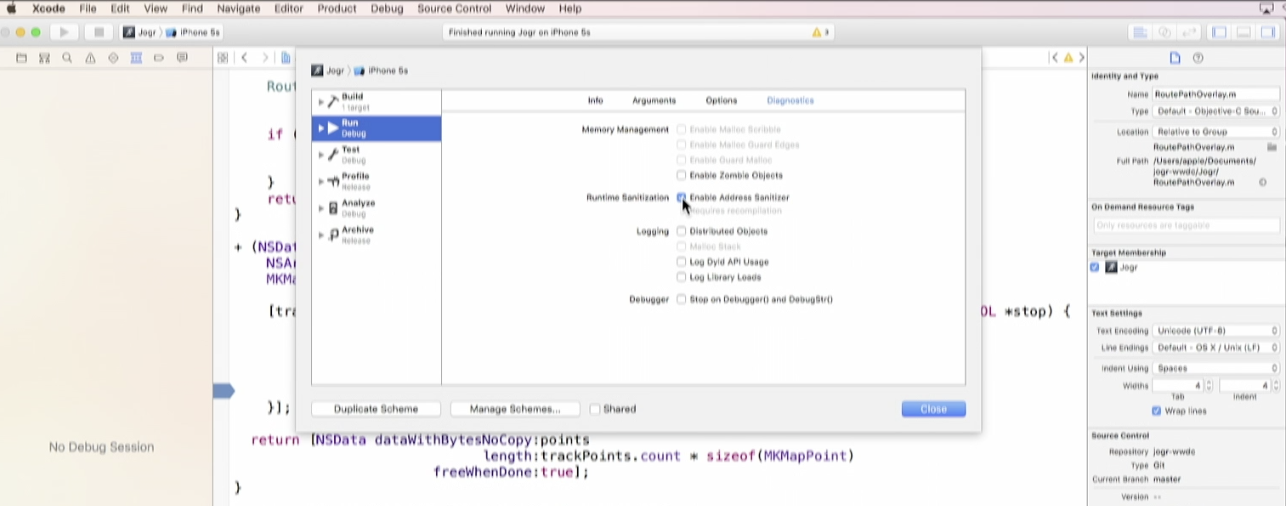This screenshot has width=1286, height=506.
Task: Open the Source Control menu
Action: (x=455, y=8)
